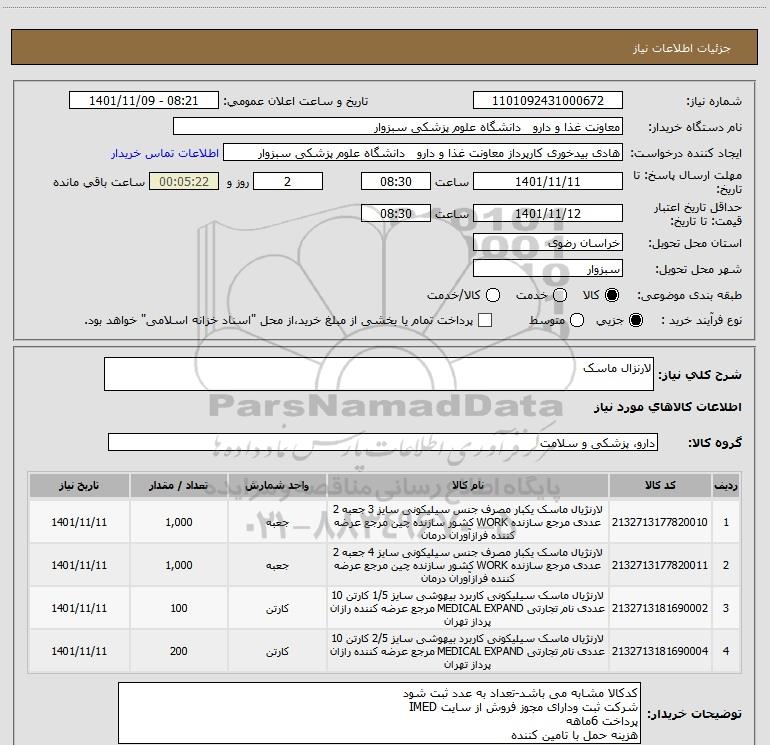Click the row 3 product name, سایز 1/5
The image size is (770, 745).
click(x=468, y=608)
